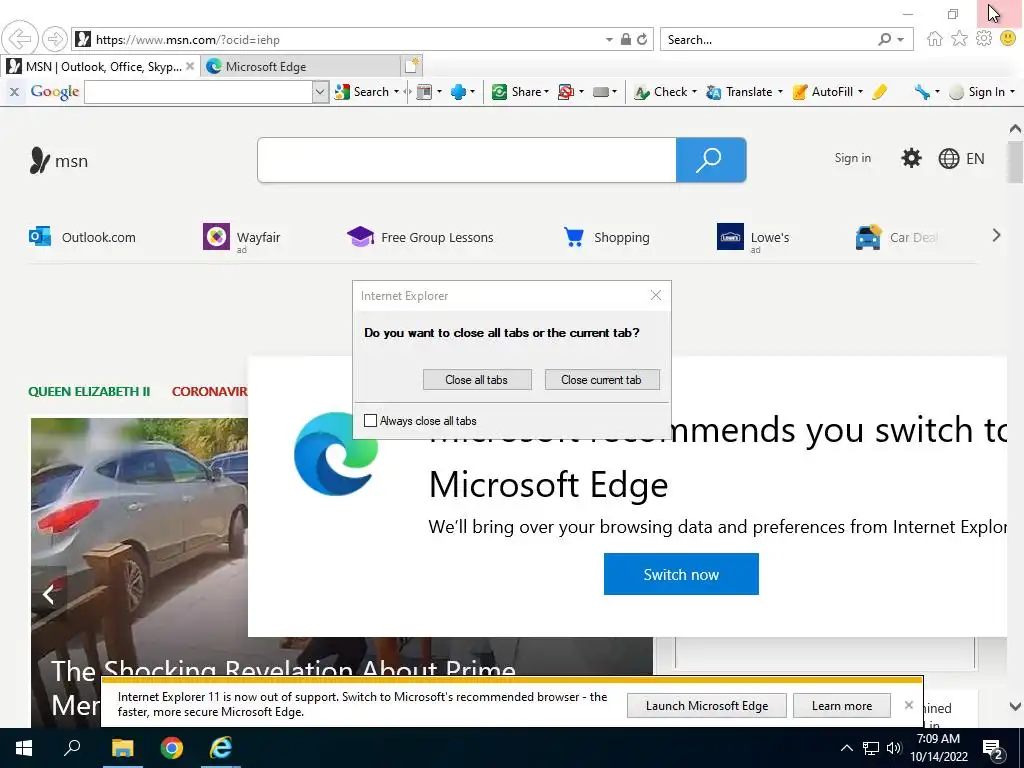Click the IE forward arrow button

(55, 39)
